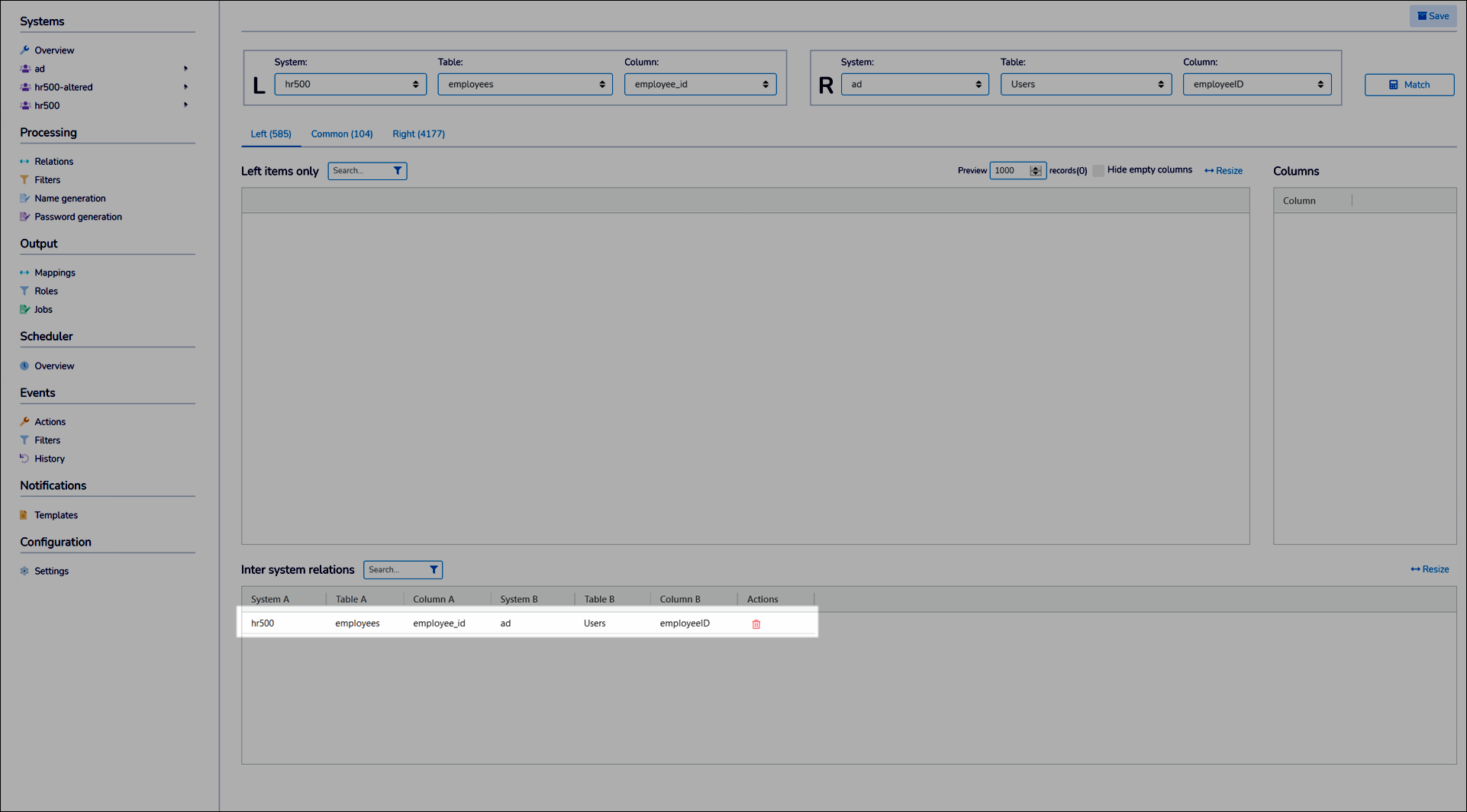Viewport: 1467px width, 812px height.
Task: Open right Table dropdown showing Users
Action: 1085,85
